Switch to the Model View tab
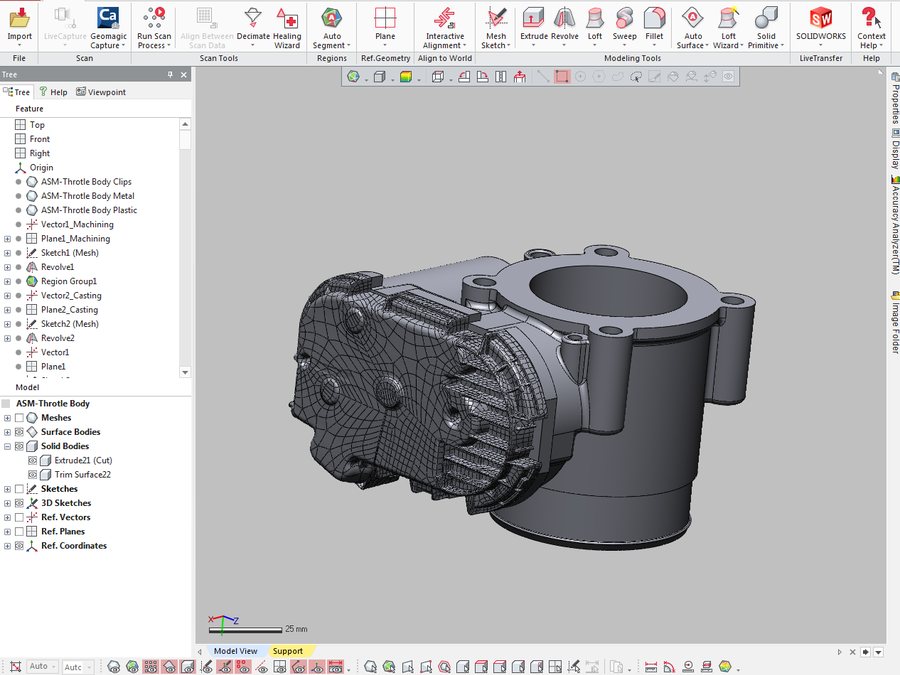This screenshot has height=675, width=900. [x=235, y=651]
